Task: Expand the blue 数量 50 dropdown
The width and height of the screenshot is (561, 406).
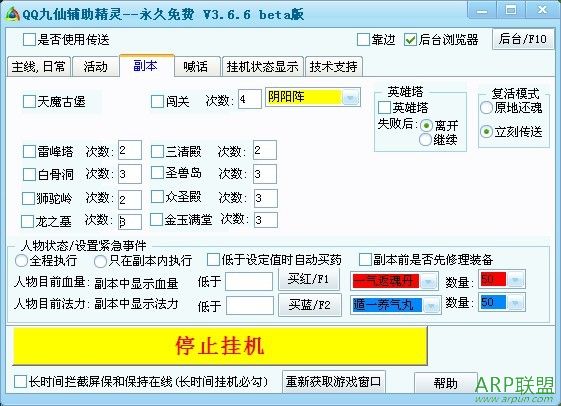Action: [x=516, y=303]
